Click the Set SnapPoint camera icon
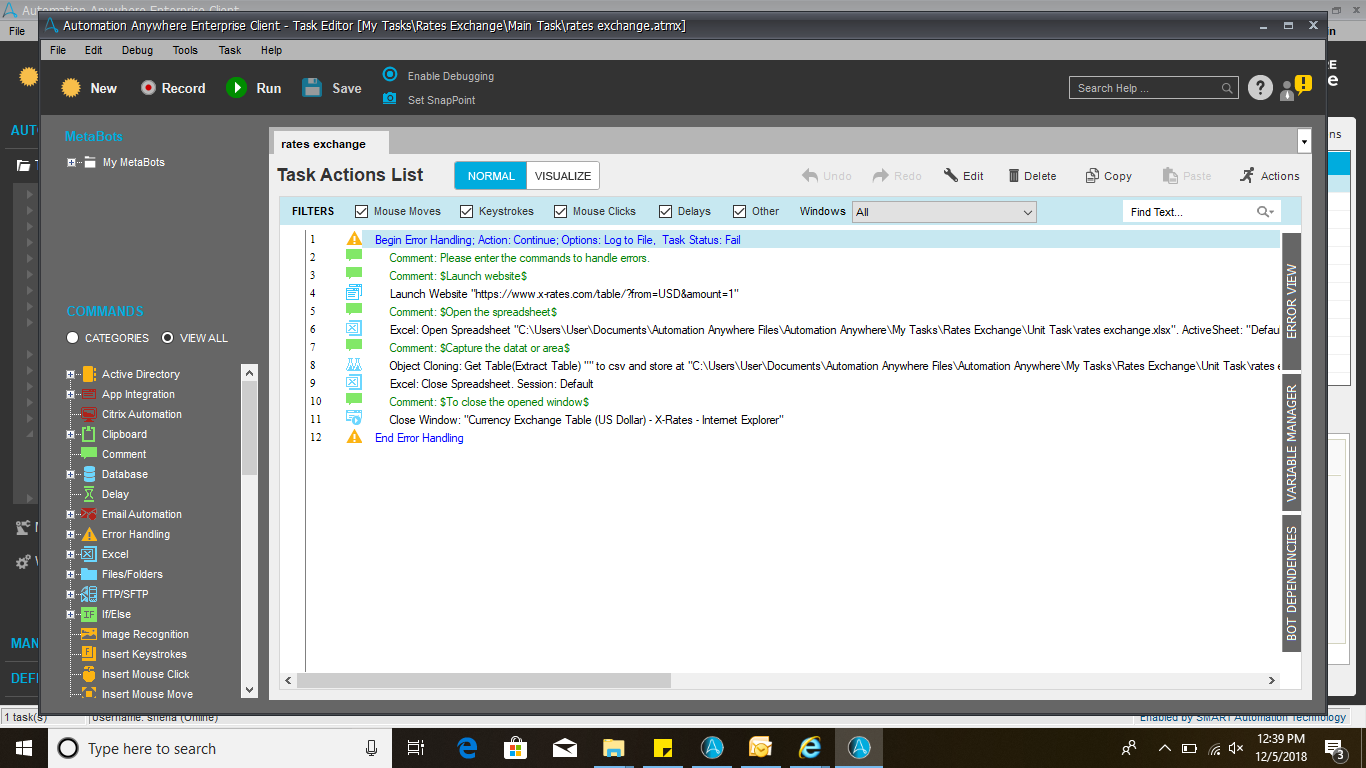 click(390, 99)
